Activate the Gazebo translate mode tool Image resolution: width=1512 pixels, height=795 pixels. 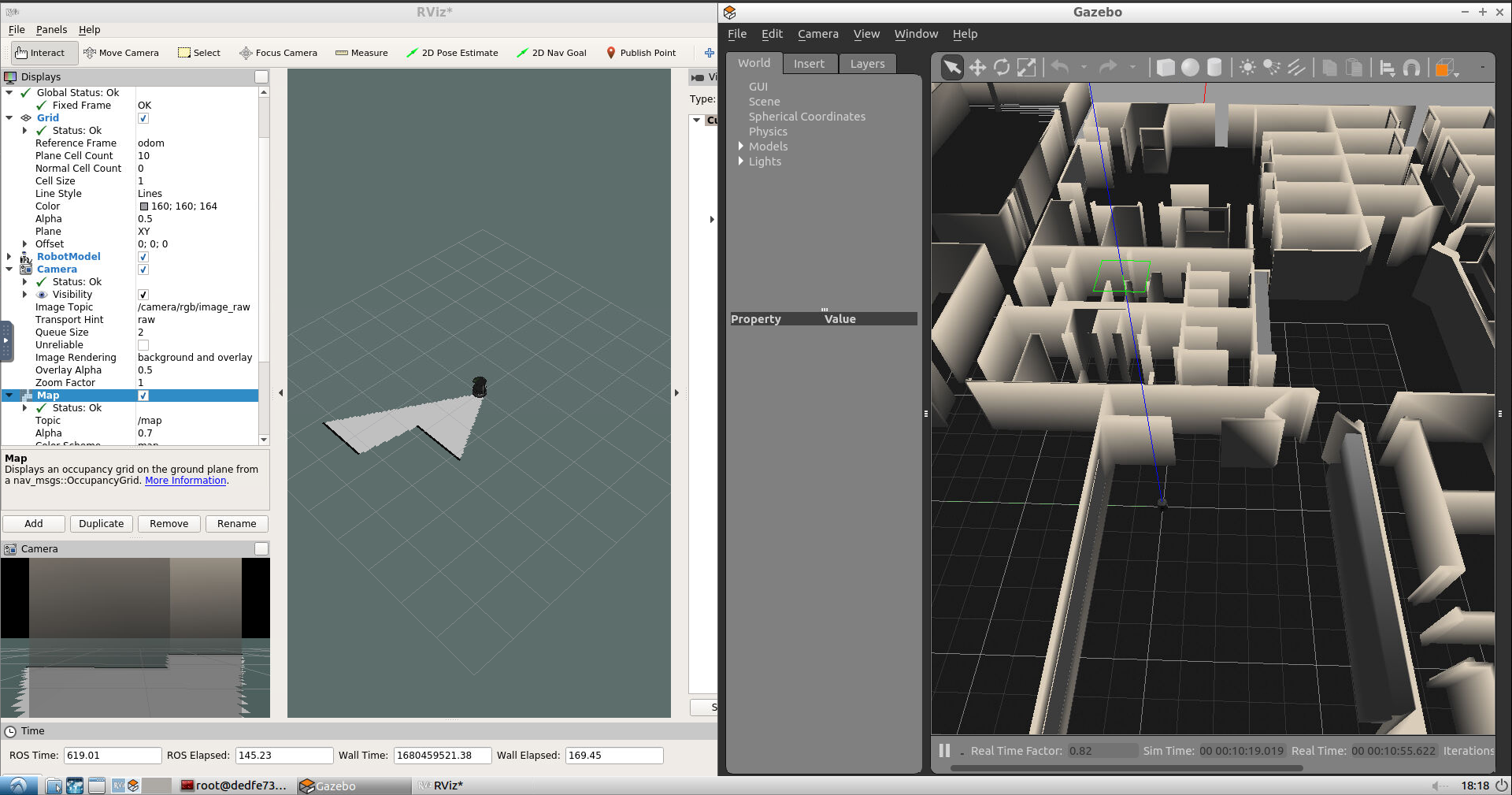tap(977, 67)
